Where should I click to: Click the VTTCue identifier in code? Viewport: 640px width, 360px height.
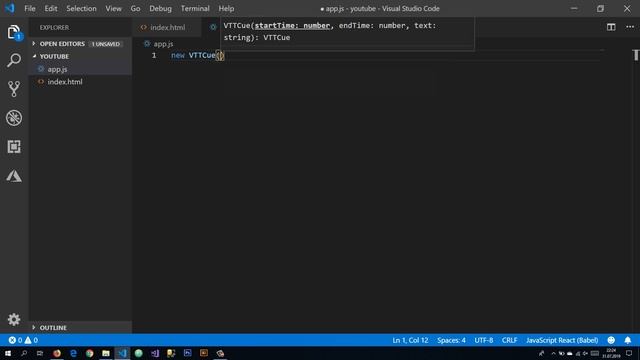click(202, 56)
